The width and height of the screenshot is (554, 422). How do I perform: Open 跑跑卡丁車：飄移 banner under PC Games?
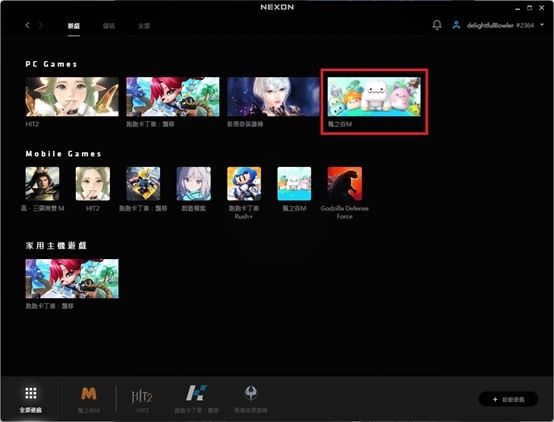pyautogui.click(x=173, y=97)
